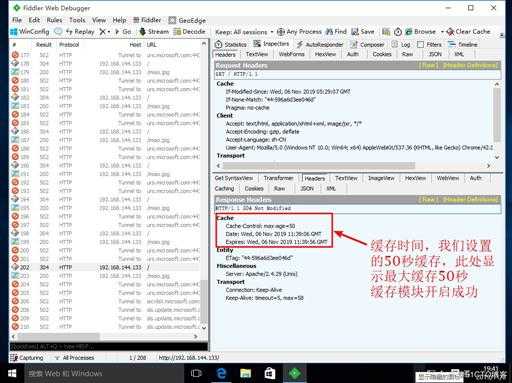Screen dimensions: 512x383
Task: Click the Protocol column header
Action: click(69, 45)
